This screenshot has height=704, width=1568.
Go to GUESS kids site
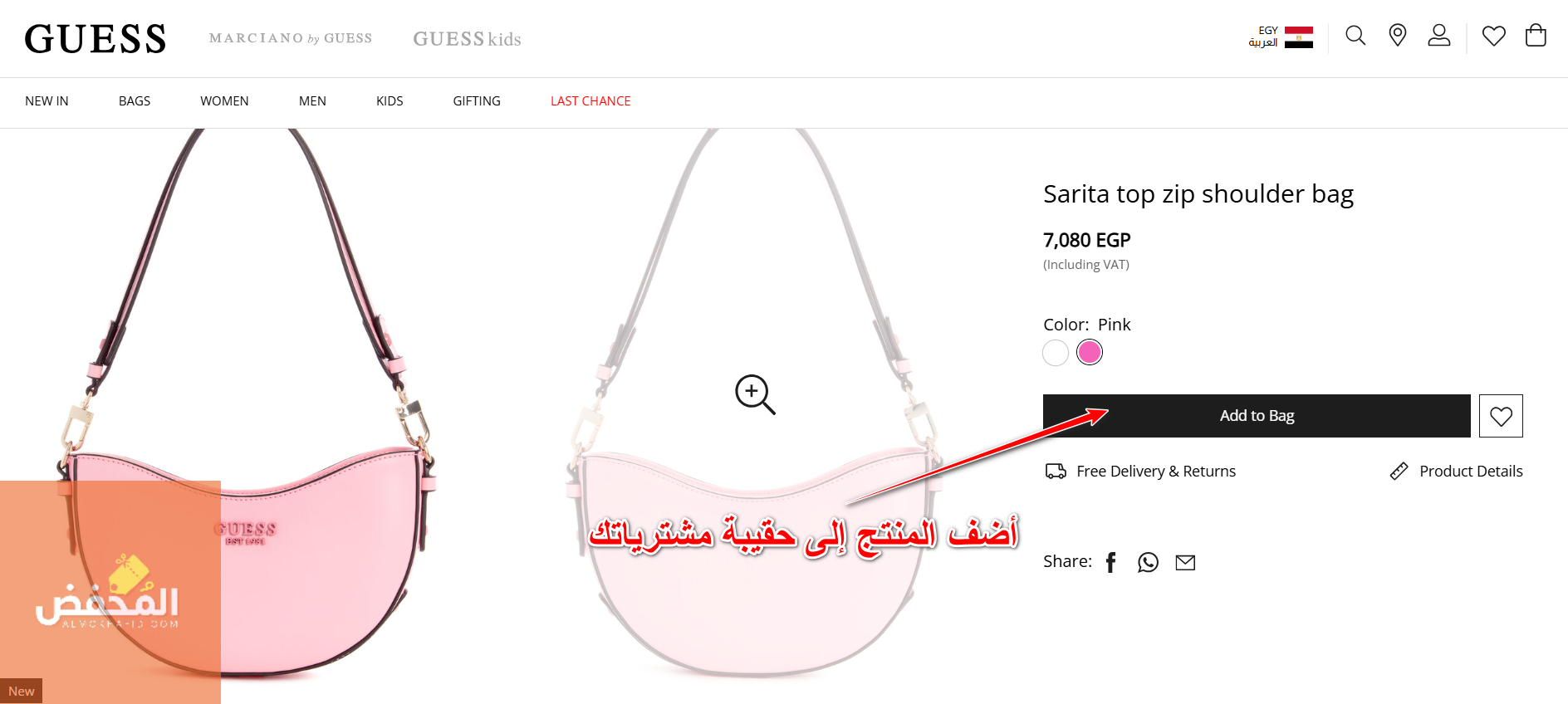[467, 39]
